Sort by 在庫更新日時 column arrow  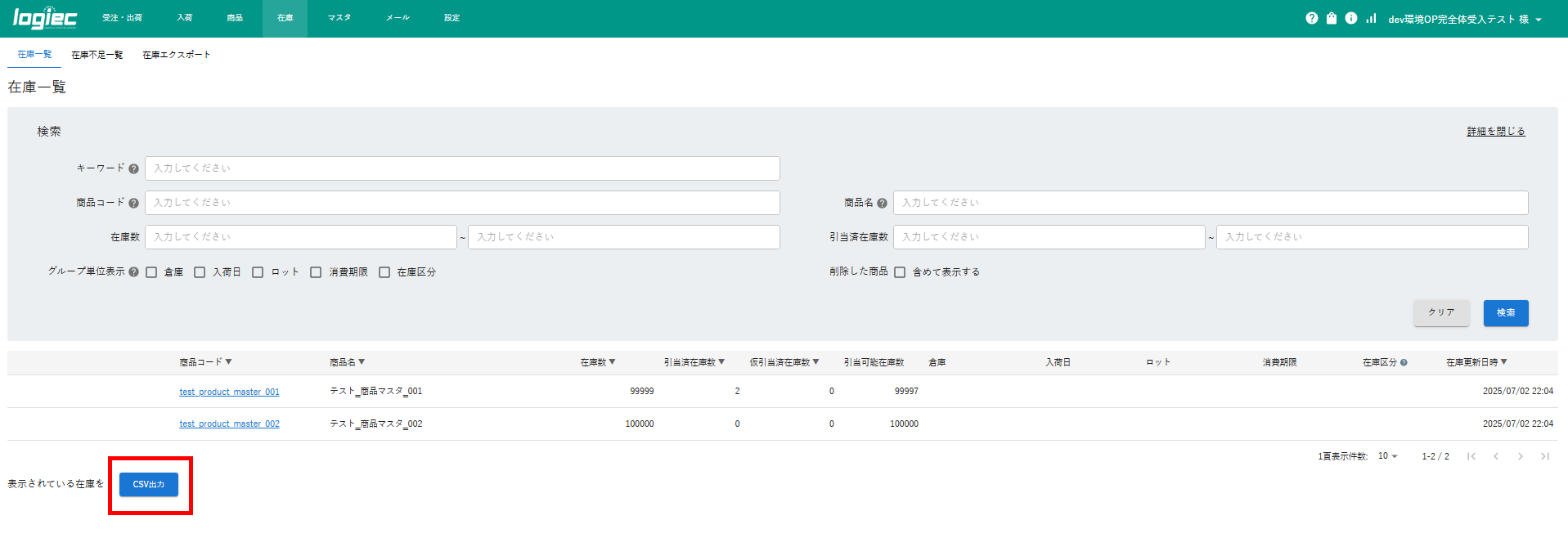[x=1504, y=361]
